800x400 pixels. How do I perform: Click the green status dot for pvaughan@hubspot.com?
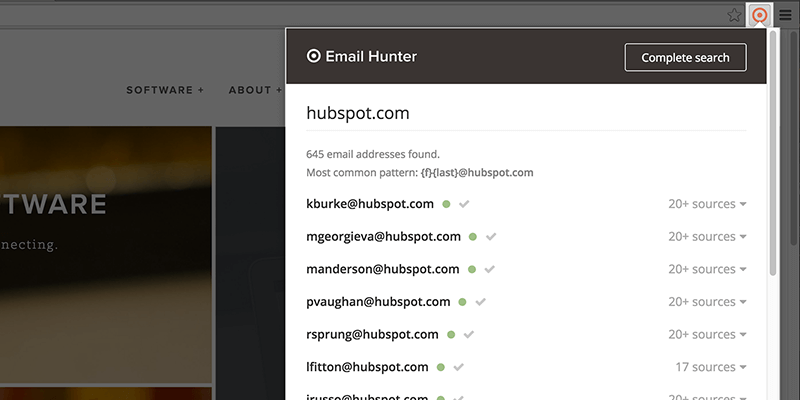click(462, 302)
